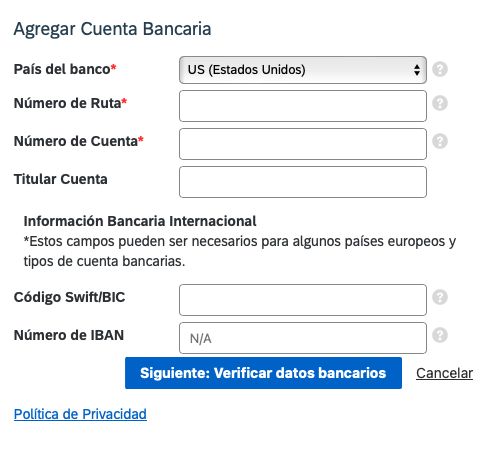489x450 pixels.
Task: Open help icon next to Número de Ruta
Action: click(440, 103)
